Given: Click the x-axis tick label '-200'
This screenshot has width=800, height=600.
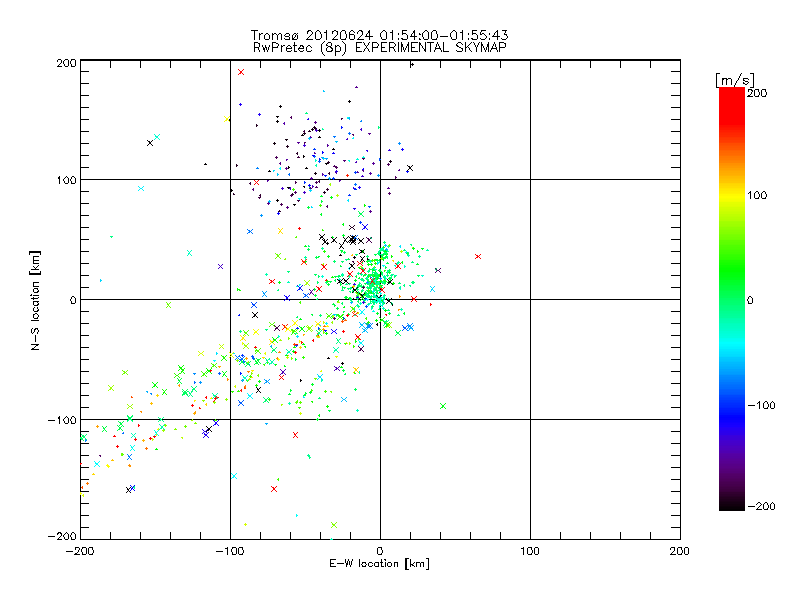Looking at the screenshot, I should coord(80,552).
